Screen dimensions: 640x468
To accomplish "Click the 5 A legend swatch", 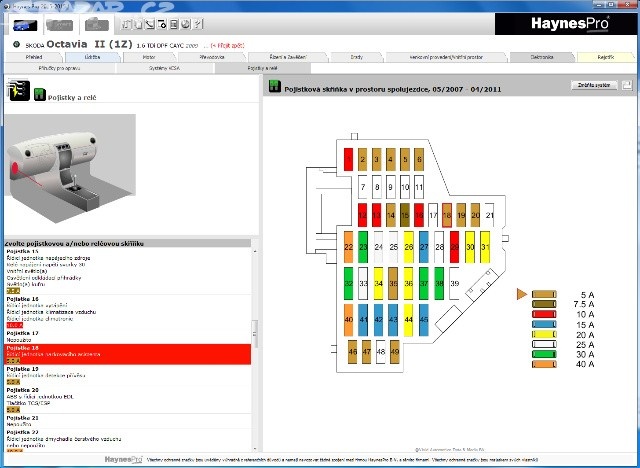I will click(x=544, y=295).
